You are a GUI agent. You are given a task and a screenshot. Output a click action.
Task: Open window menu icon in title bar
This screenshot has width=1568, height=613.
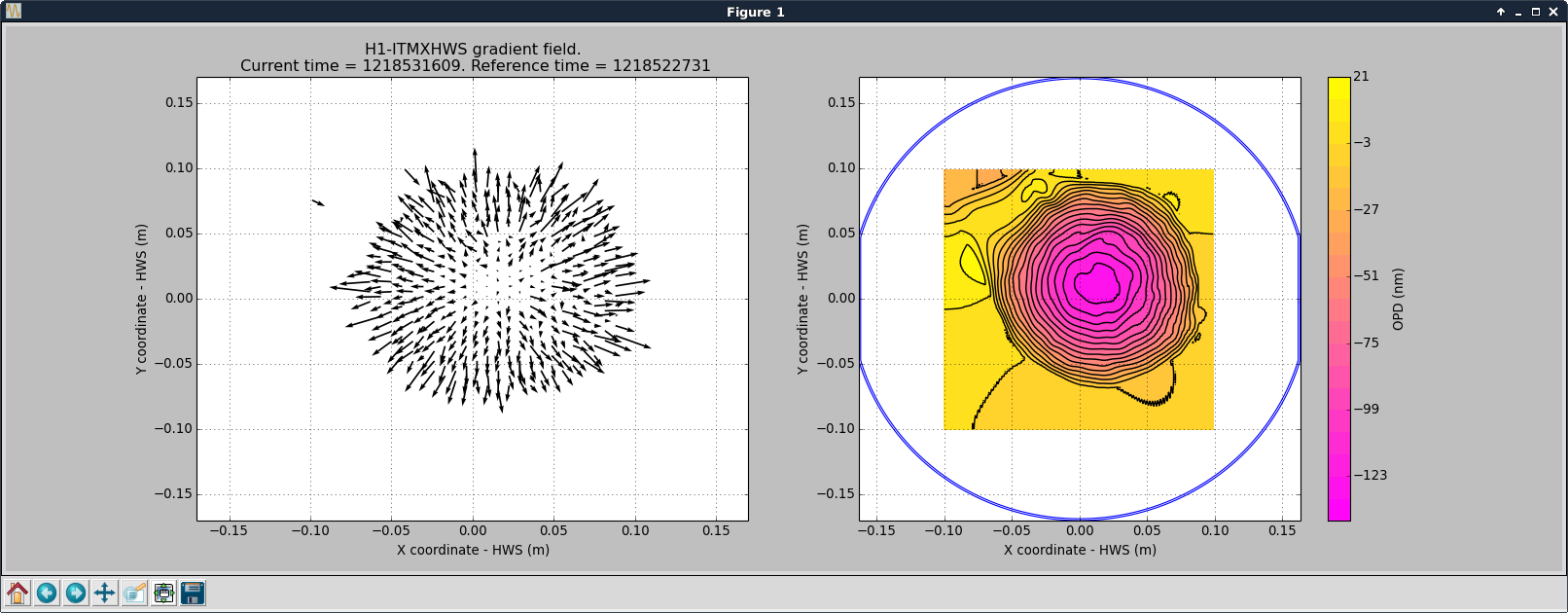14,12
